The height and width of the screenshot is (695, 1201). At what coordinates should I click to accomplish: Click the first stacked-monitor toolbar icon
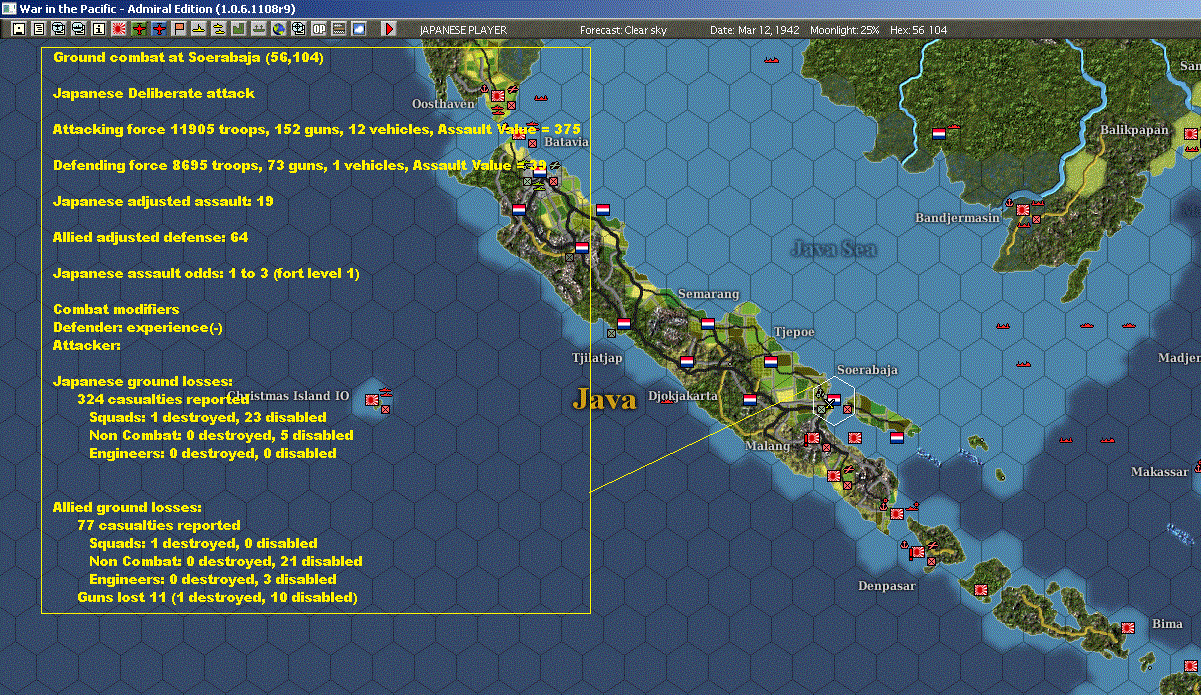tap(59, 30)
